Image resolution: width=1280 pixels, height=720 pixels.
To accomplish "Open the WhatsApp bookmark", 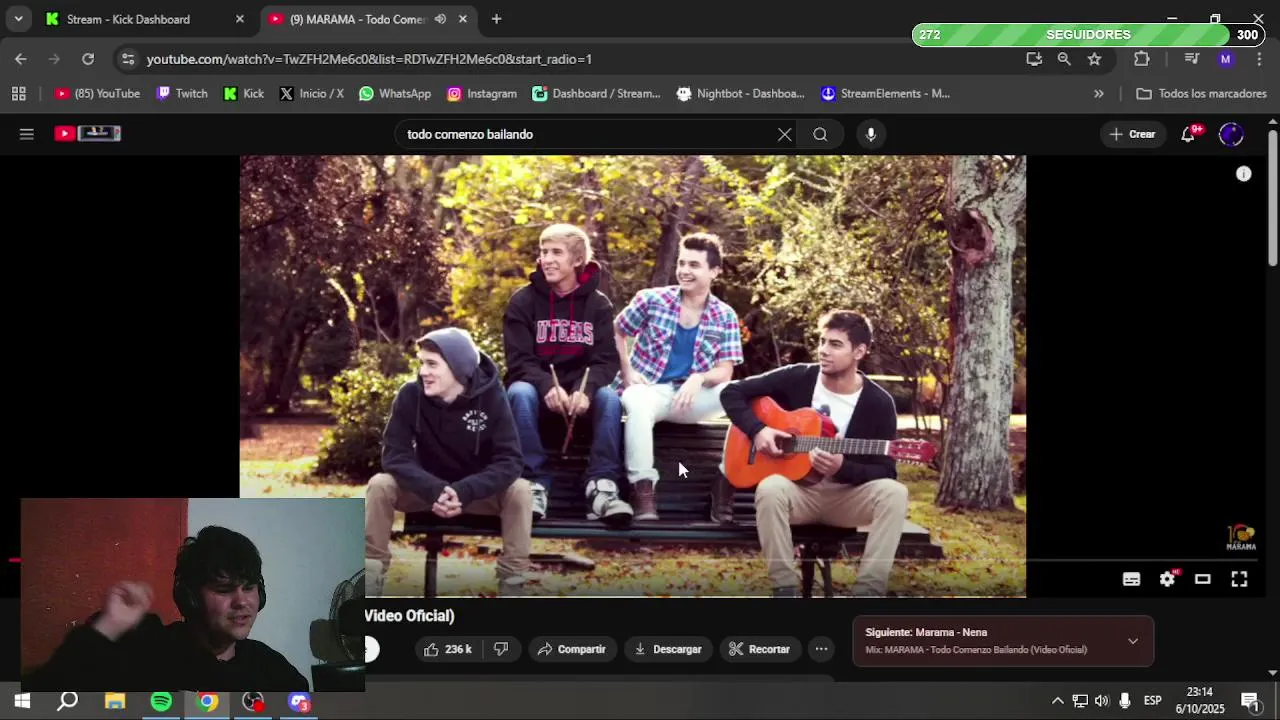I will (x=395, y=94).
